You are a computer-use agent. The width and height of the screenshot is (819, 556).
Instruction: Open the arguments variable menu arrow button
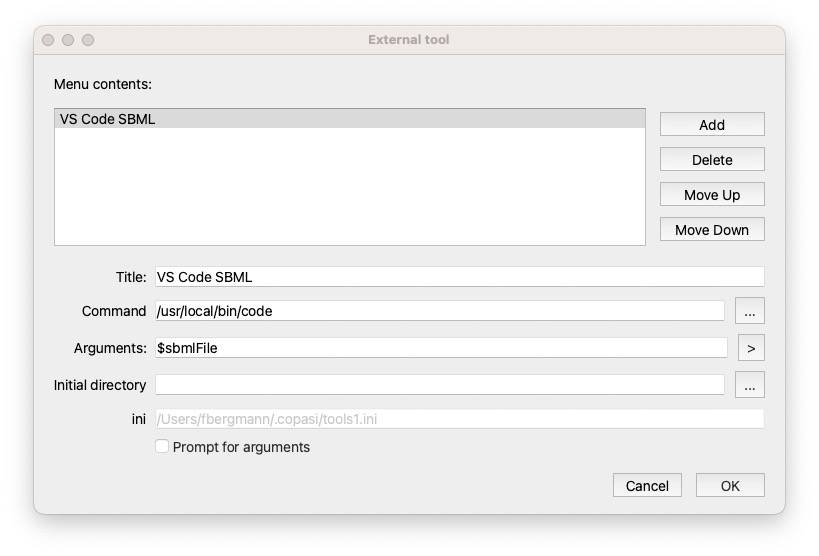[751, 348]
